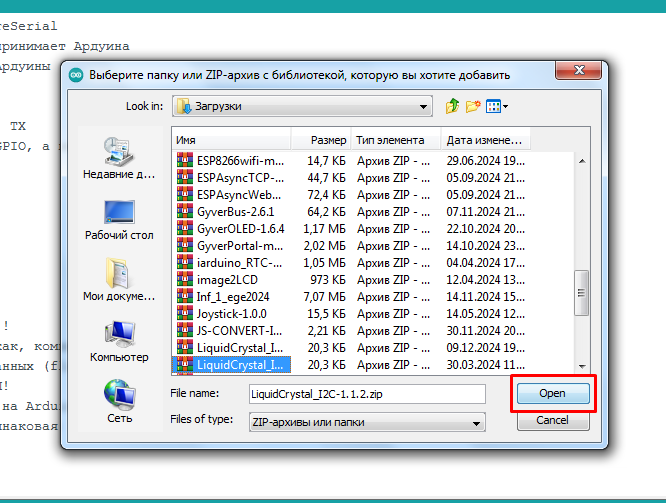
Task: Click the GyverPortal archive icon
Action: coord(185,246)
